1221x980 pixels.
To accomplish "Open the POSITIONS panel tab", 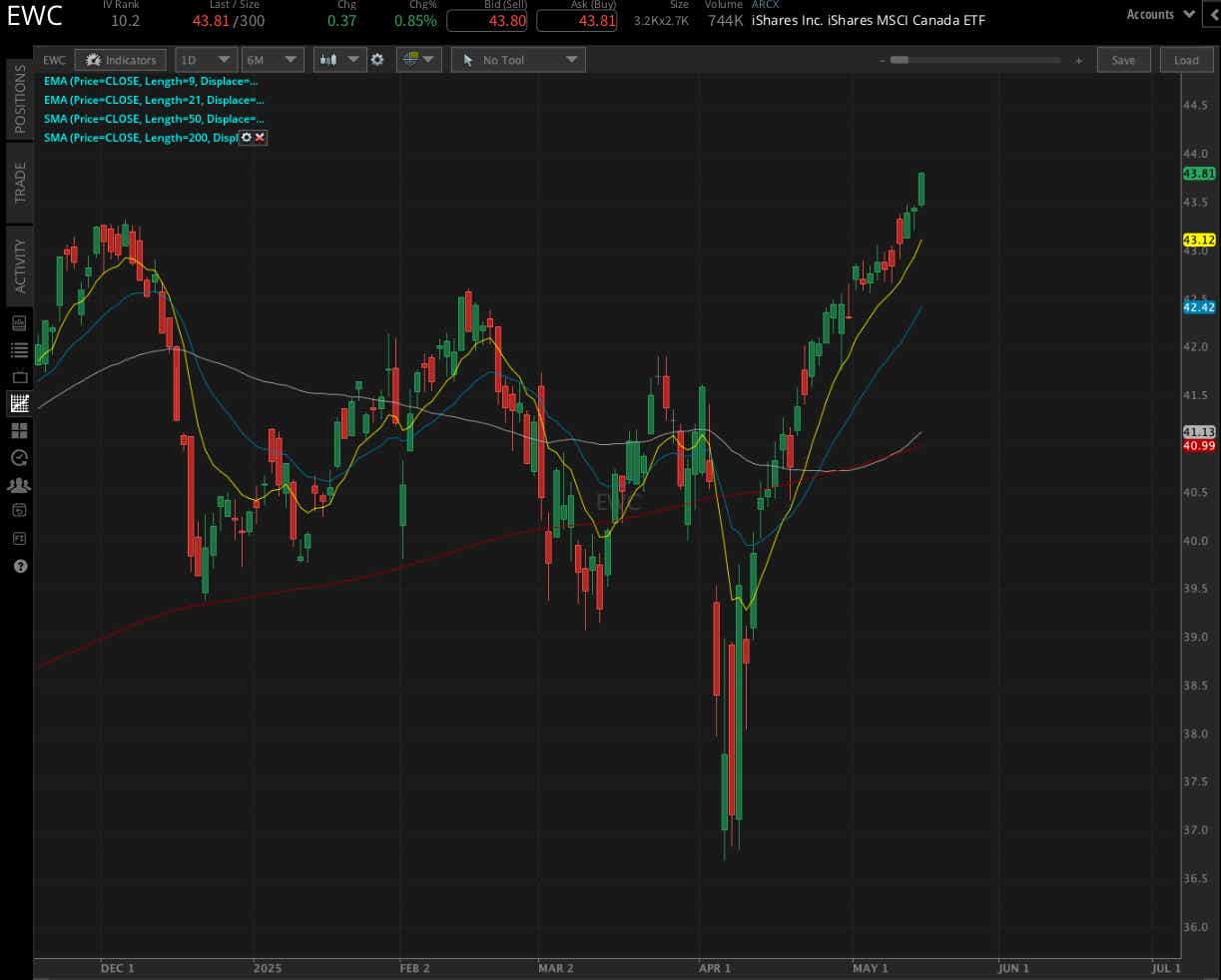I will point(19,100).
